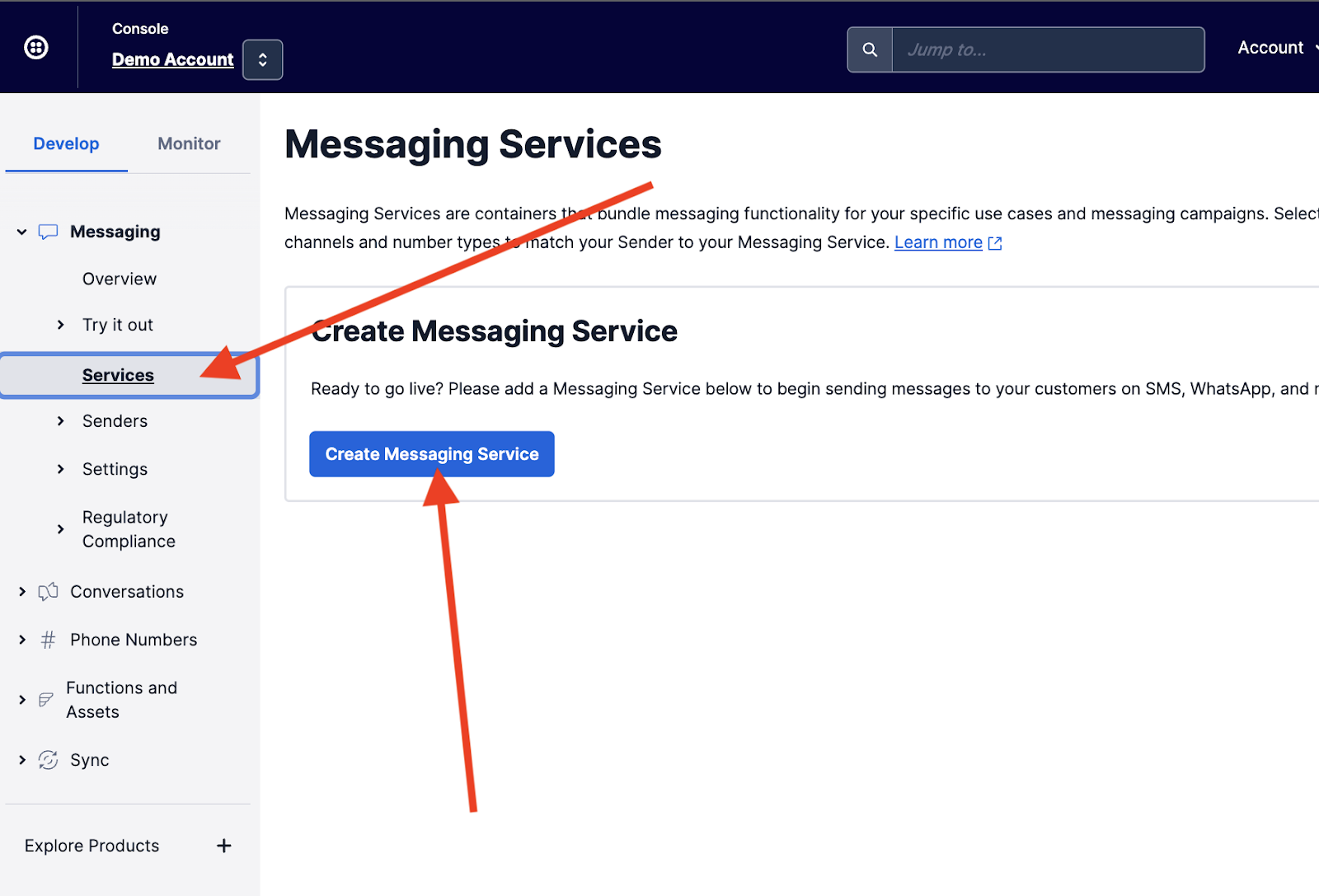Image resolution: width=1319 pixels, height=896 pixels.
Task: Open the Phone Numbers product
Action: tap(134, 640)
